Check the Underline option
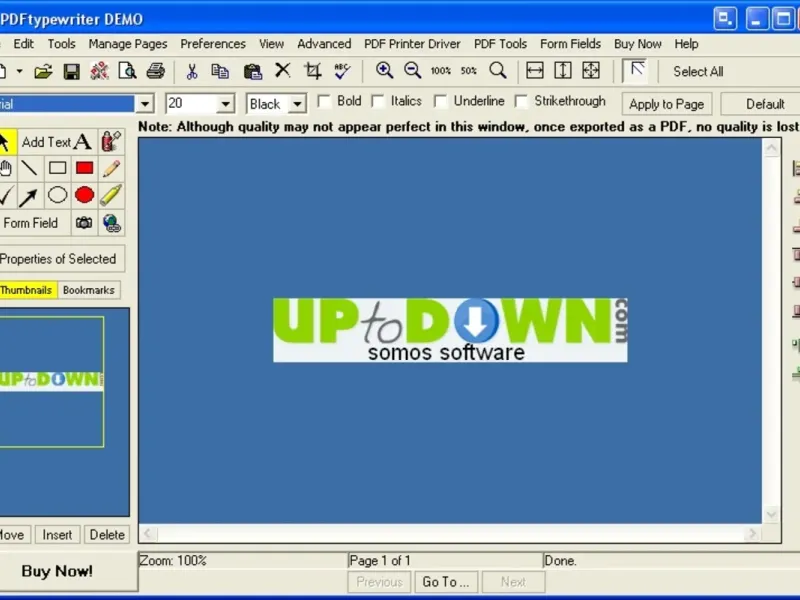 (440, 101)
